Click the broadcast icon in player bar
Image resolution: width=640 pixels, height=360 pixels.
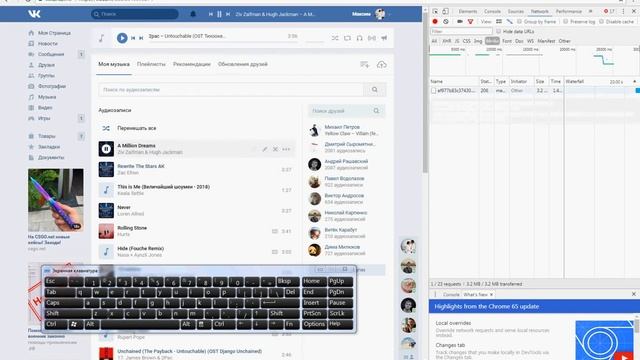pyautogui.click(x=371, y=38)
